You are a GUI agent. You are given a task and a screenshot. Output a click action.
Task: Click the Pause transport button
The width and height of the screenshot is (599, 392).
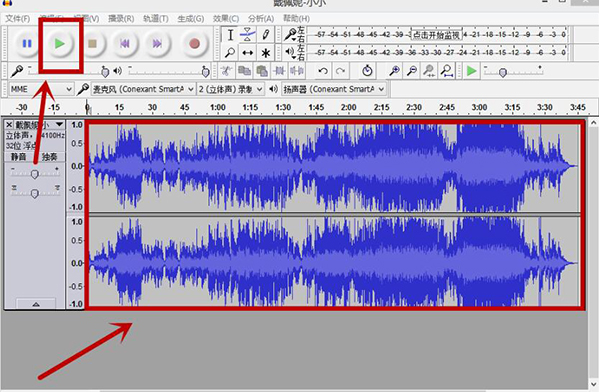point(27,44)
